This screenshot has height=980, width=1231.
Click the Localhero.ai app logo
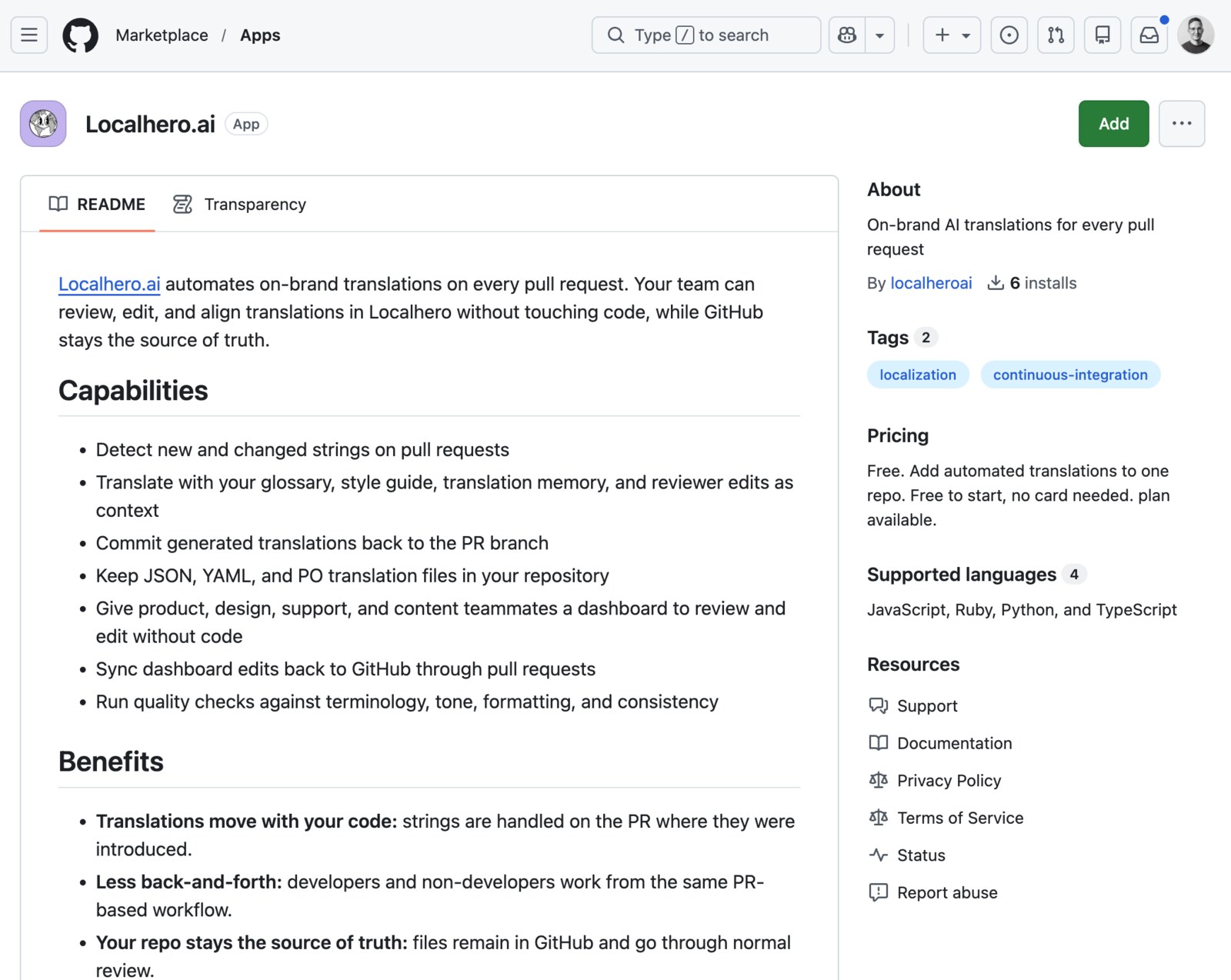coord(43,123)
